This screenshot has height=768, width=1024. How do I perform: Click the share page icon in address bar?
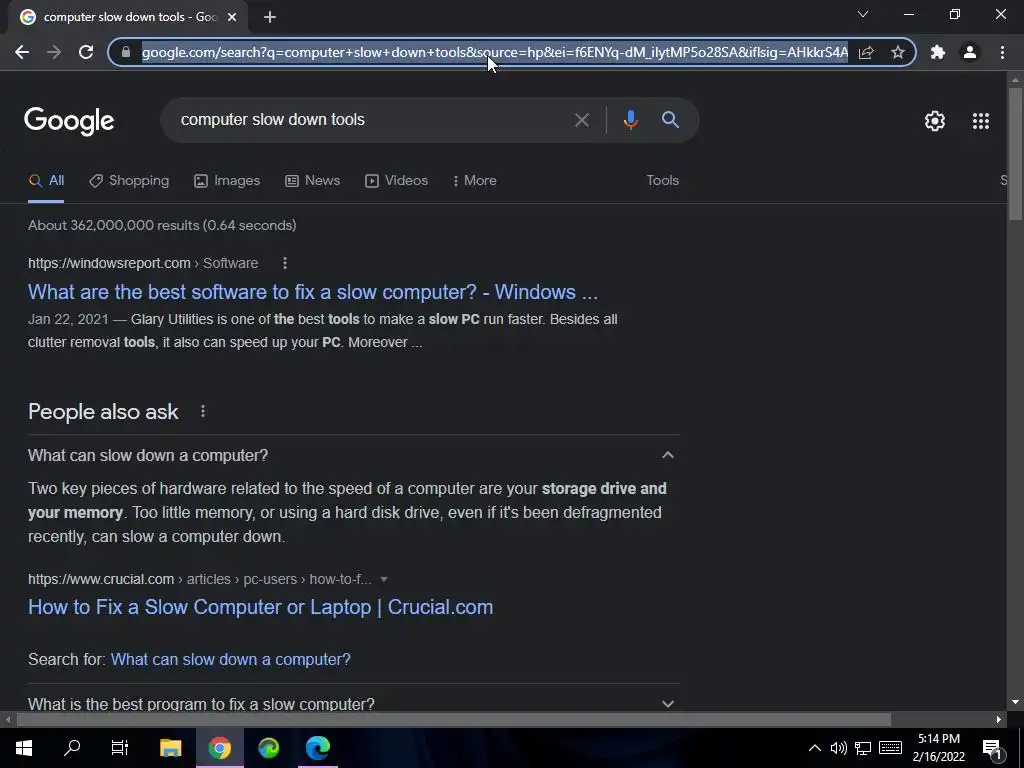tap(866, 52)
